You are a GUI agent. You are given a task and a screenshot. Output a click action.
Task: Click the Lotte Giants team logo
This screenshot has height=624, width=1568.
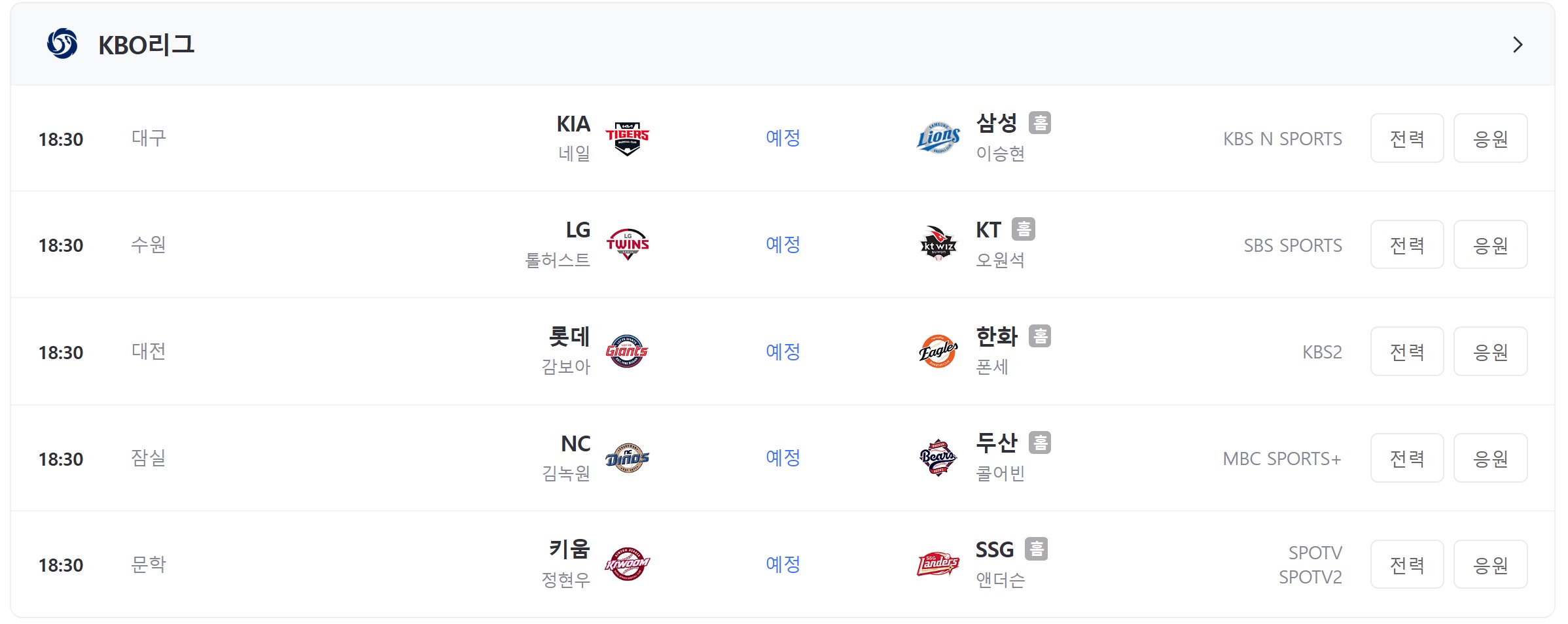[627, 351]
